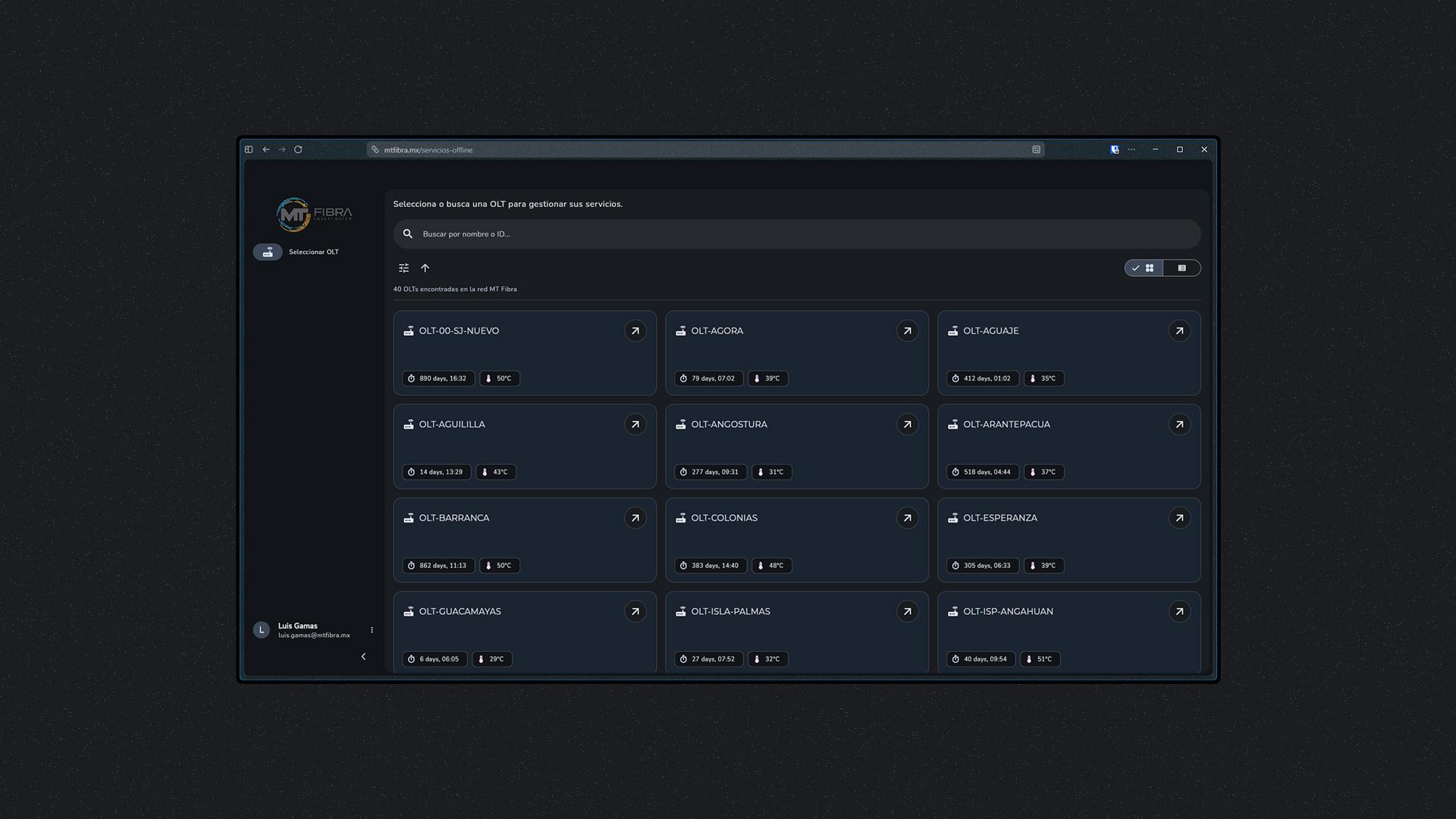The height and width of the screenshot is (819, 1456).
Task: Open the OLT-AGUAJE arrow button
Action: click(1179, 331)
